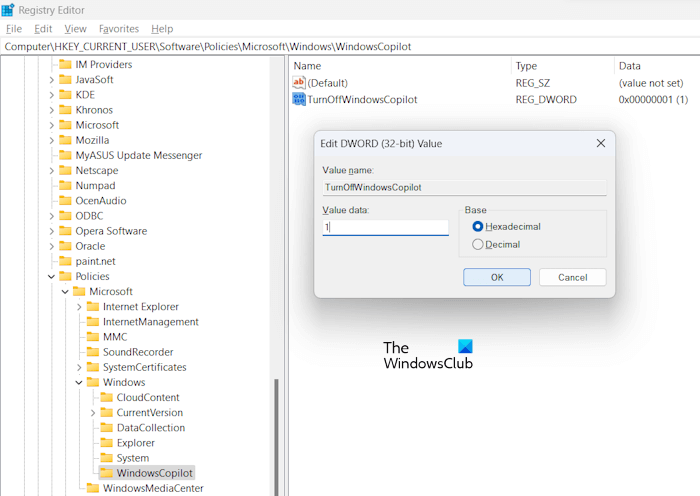Select the WindowsMediaCenter key
This screenshot has height=496, width=700.
(x=153, y=488)
